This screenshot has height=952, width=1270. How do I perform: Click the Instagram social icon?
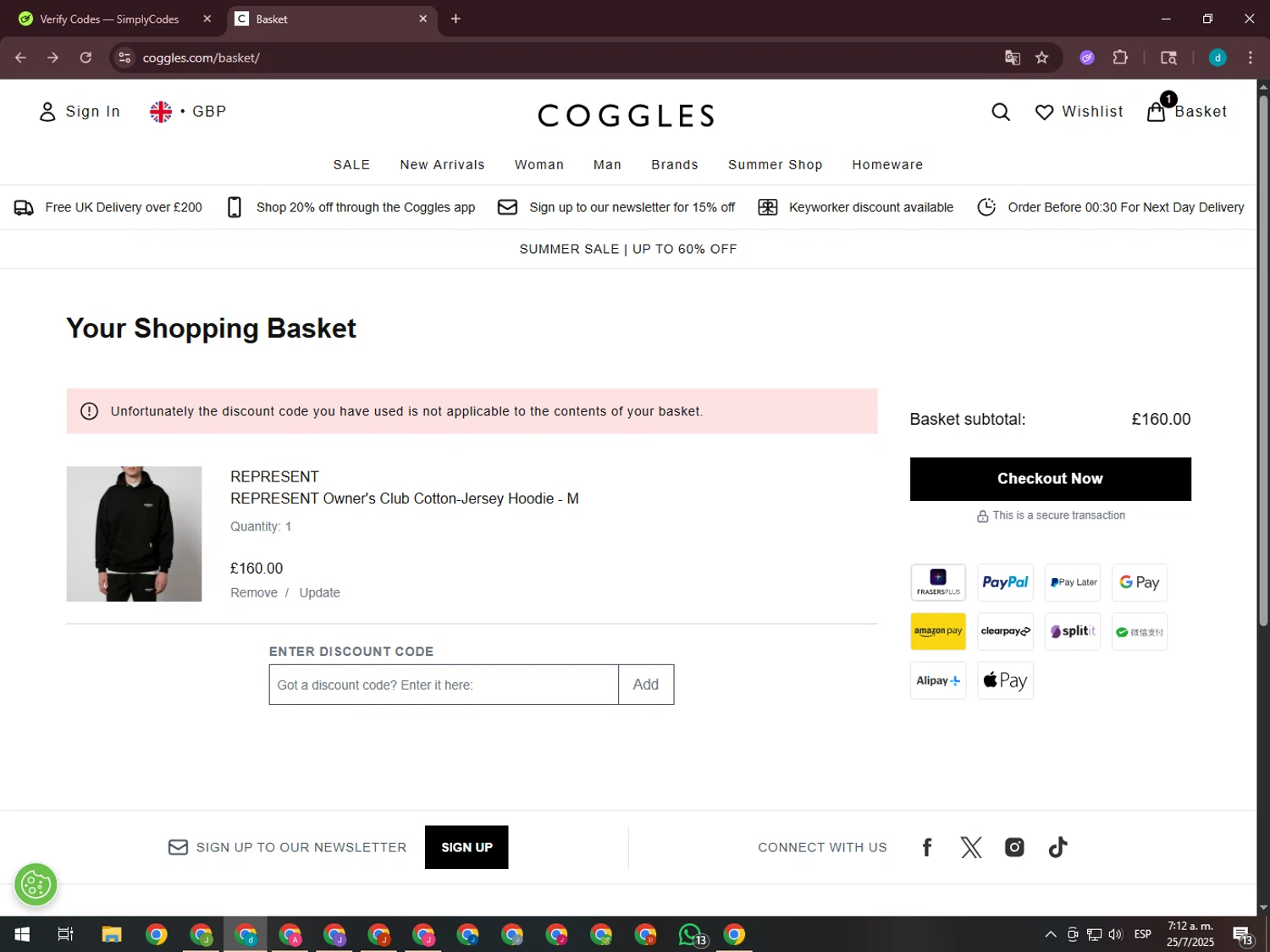coord(1014,847)
